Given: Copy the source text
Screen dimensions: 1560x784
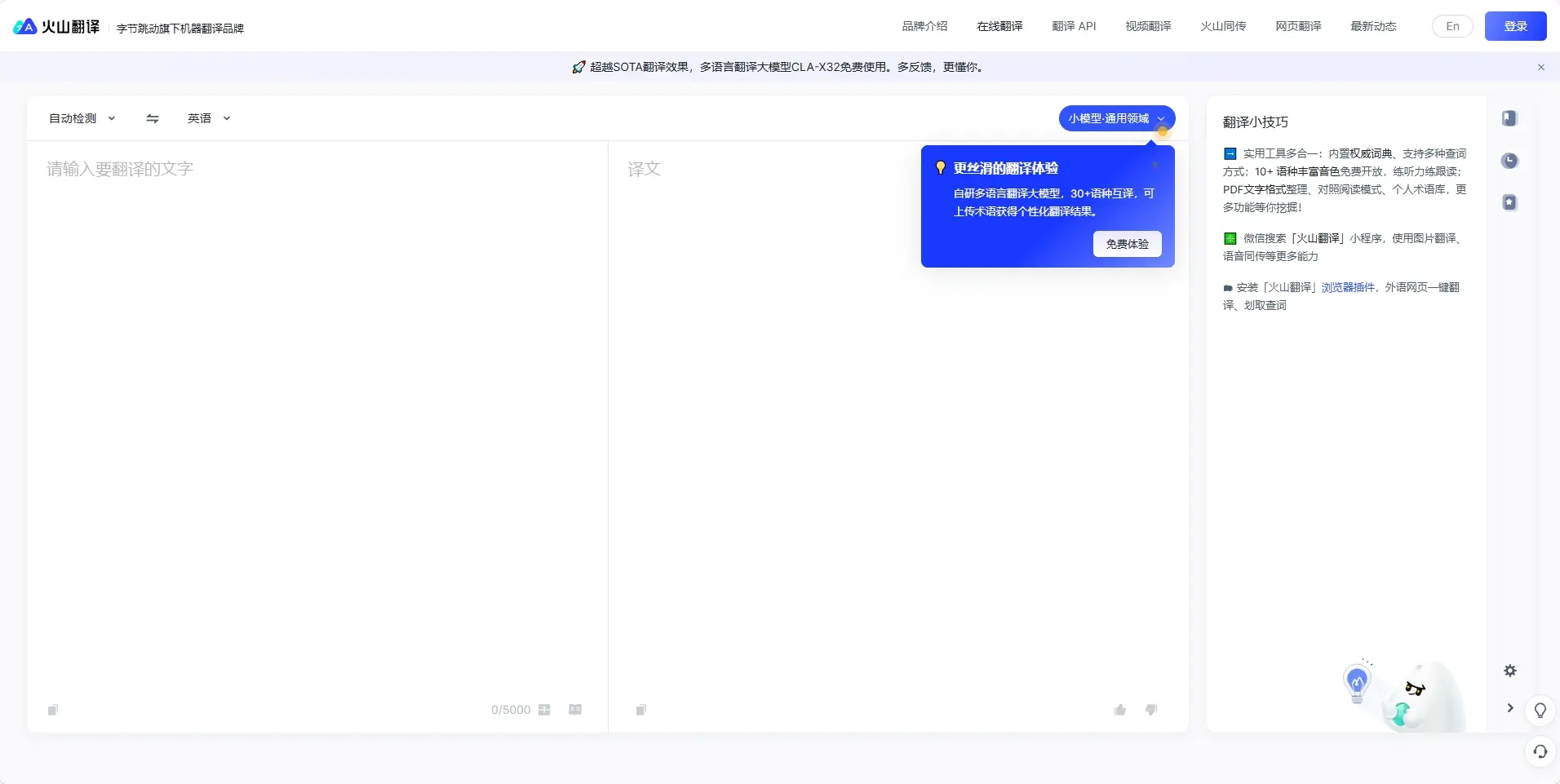Looking at the screenshot, I should coord(52,711).
